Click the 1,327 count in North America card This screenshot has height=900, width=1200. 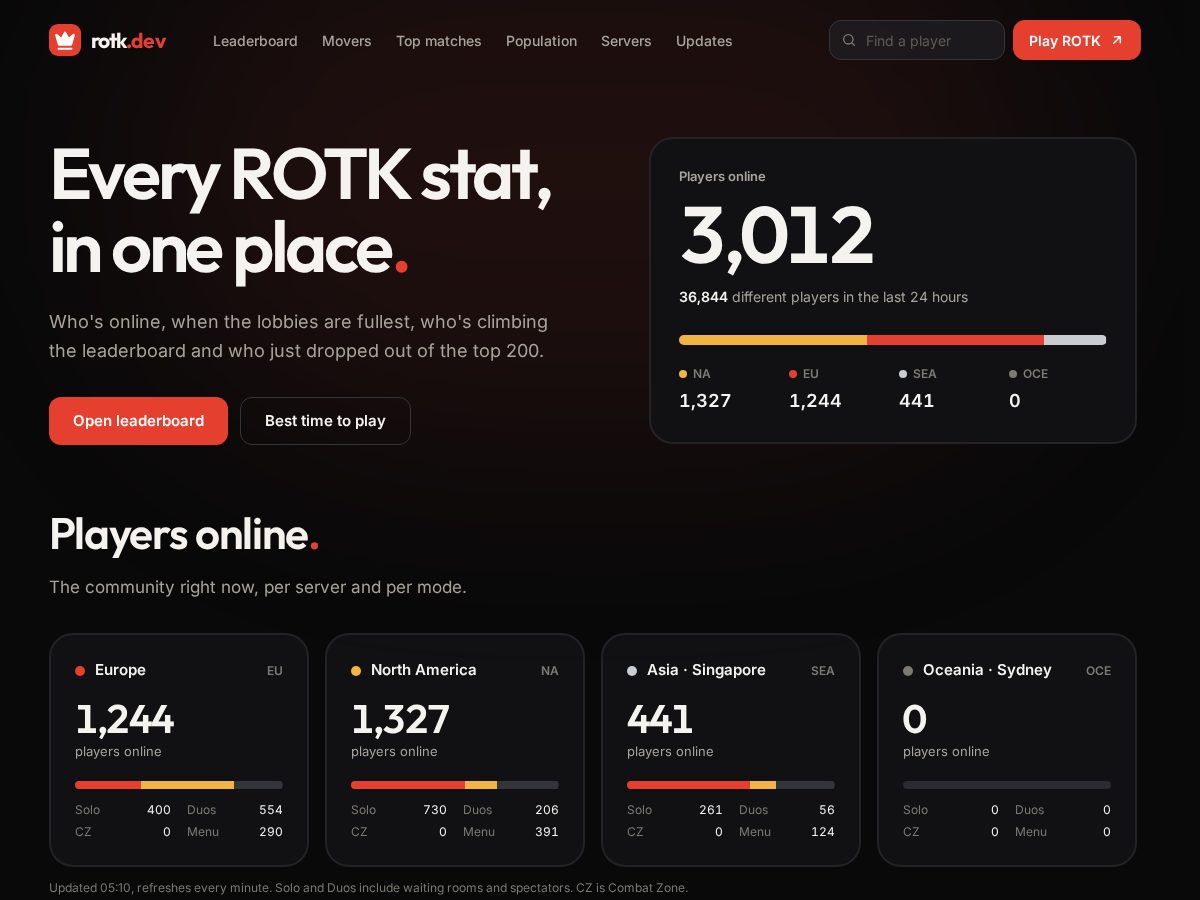tap(400, 719)
